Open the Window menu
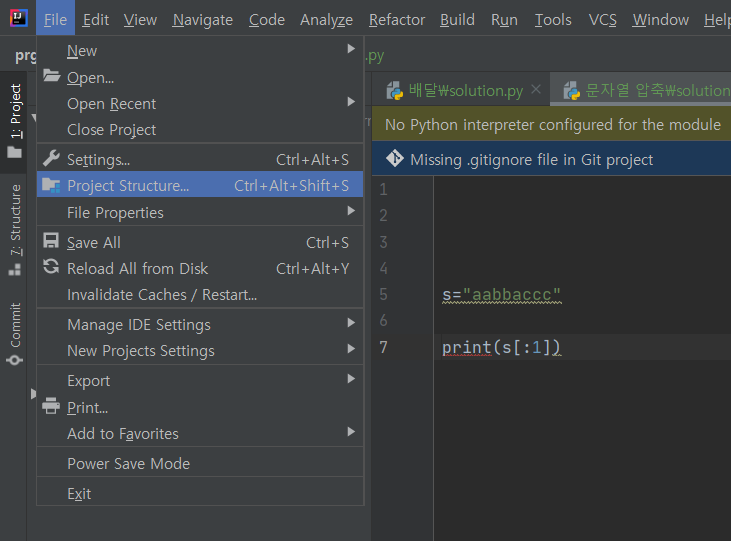731x541 pixels. pyautogui.click(x=661, y=20)
